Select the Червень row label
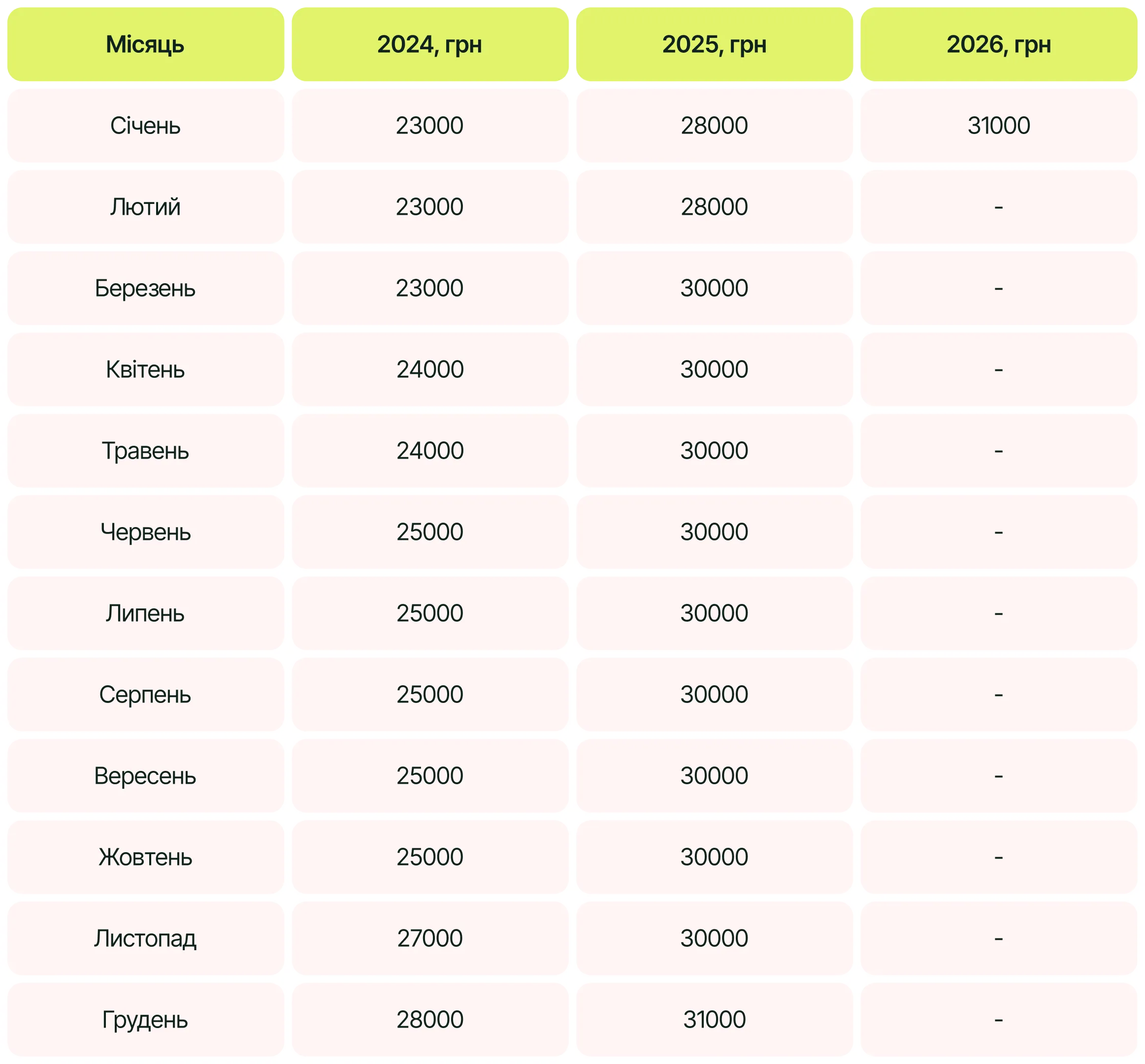Viewport: 1145px width, 1064px height. (145, 532)
